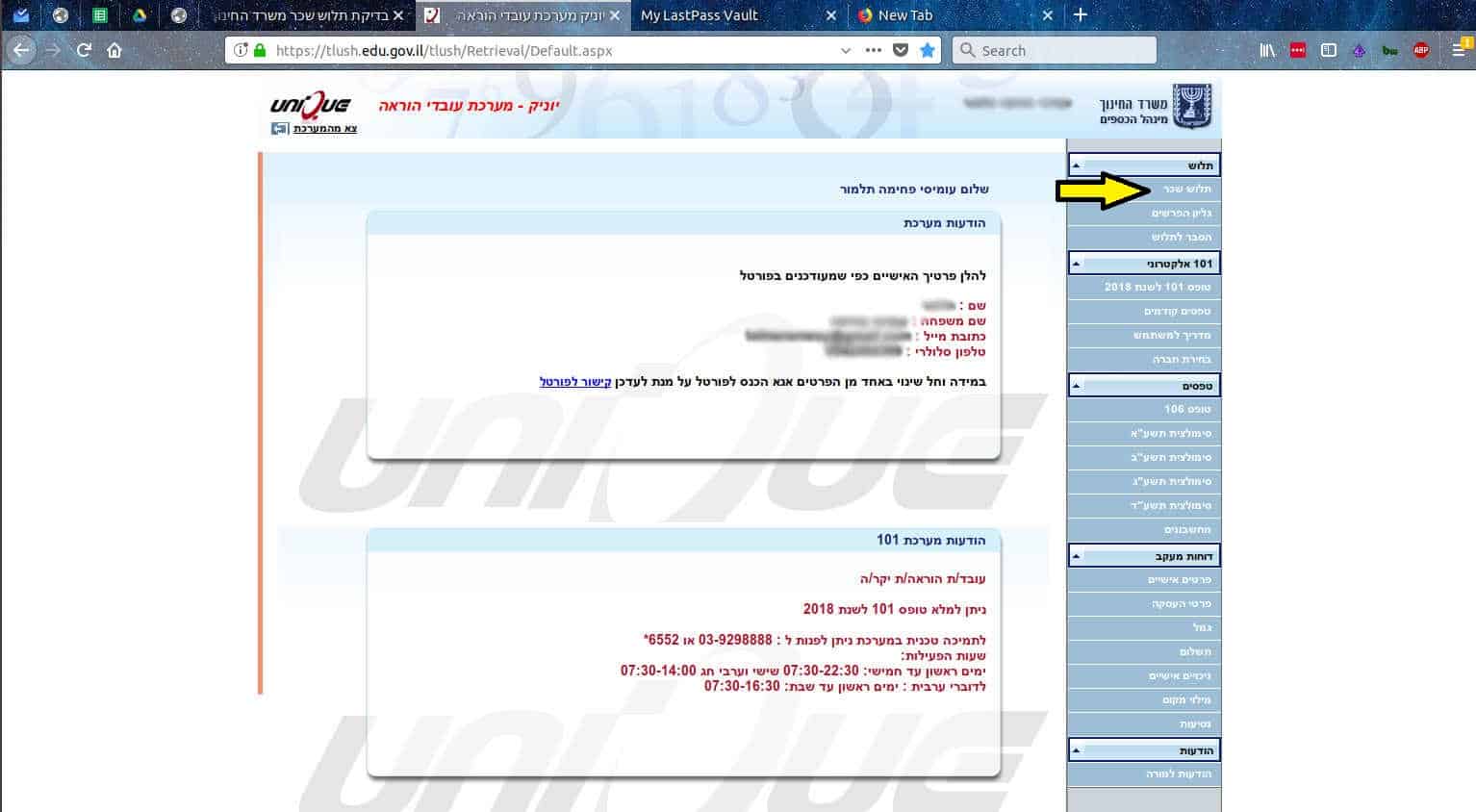Open the תלוש שכר menu item
Viewport: 1476px width, 812px height.
pos(1186,190)
